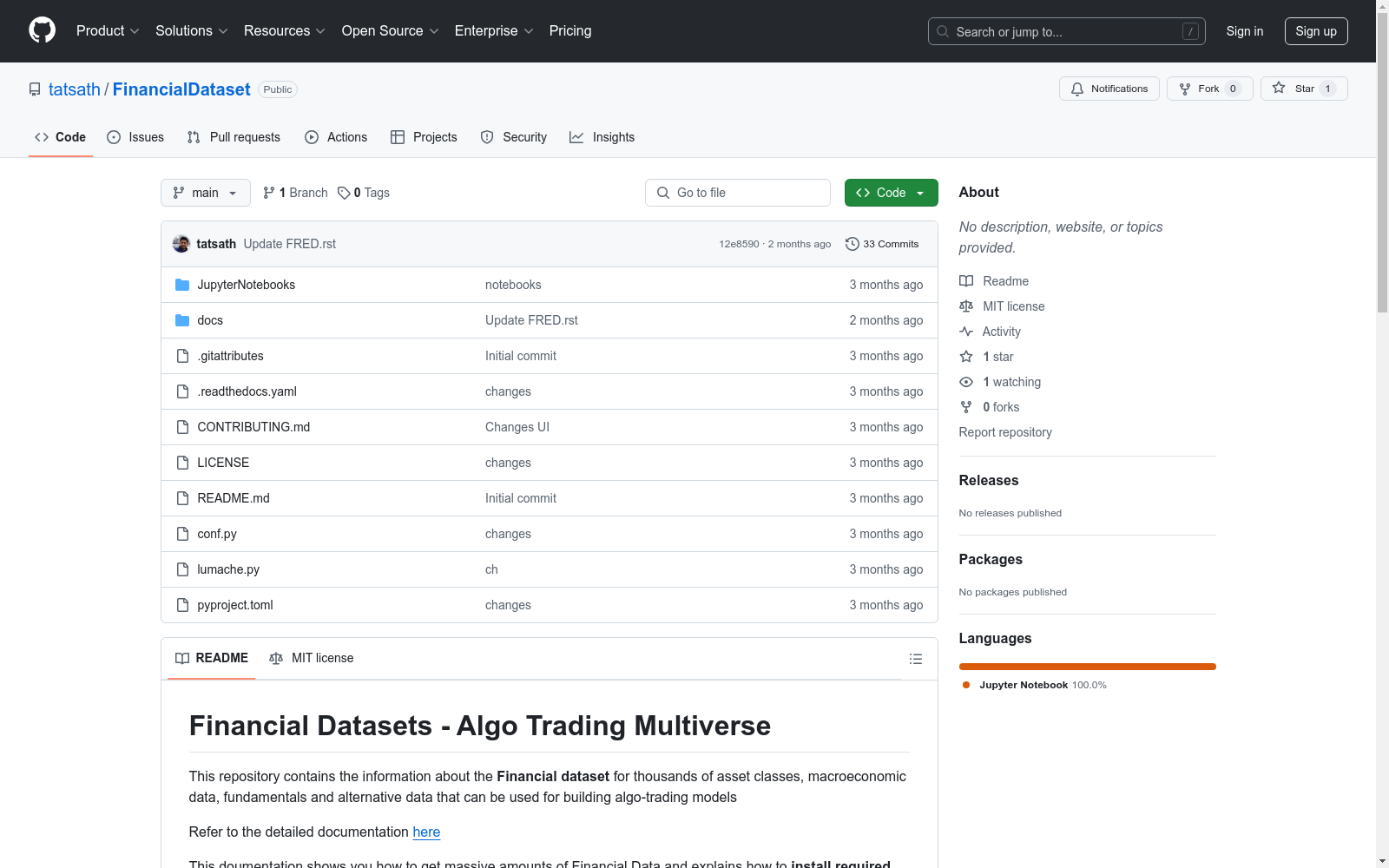Expand the Open Source menu
Screen dimensions: 1389x868
coord(390,30)
